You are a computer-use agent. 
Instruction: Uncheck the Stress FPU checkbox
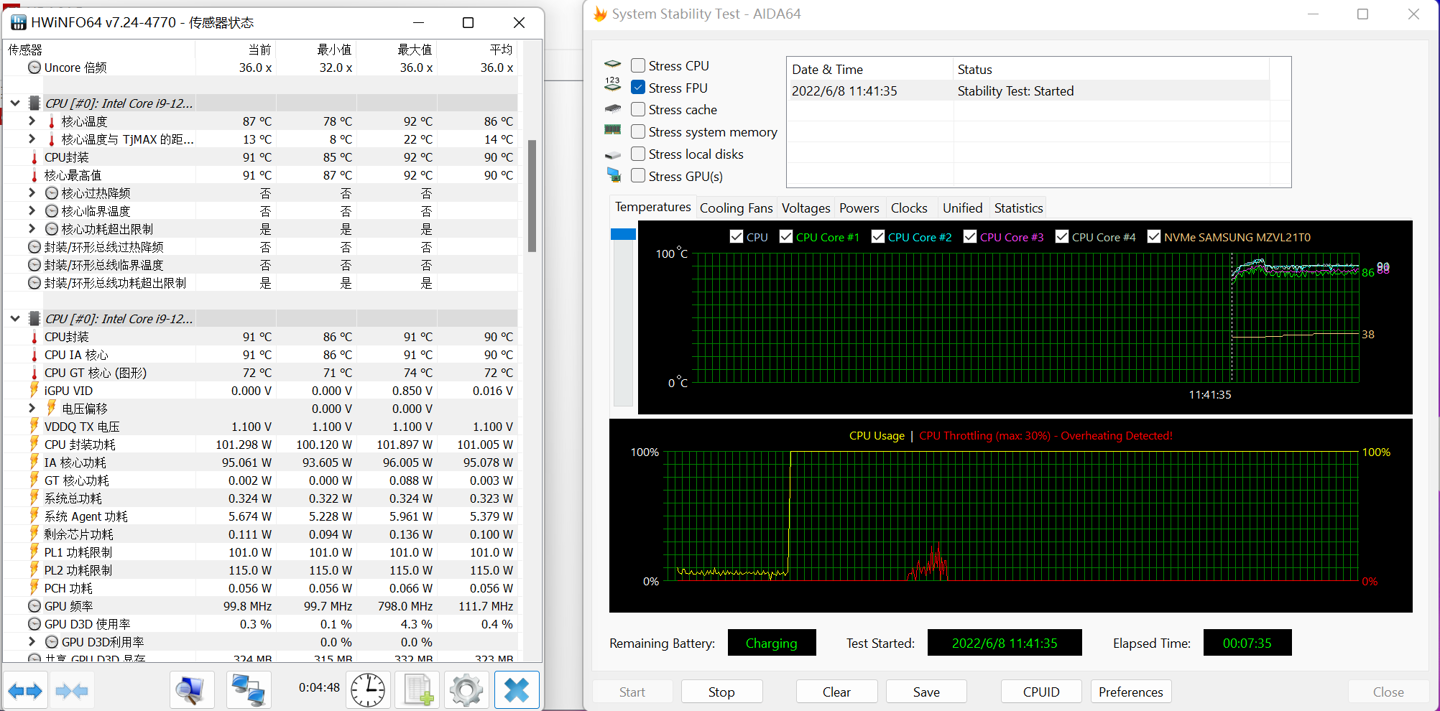638,87
